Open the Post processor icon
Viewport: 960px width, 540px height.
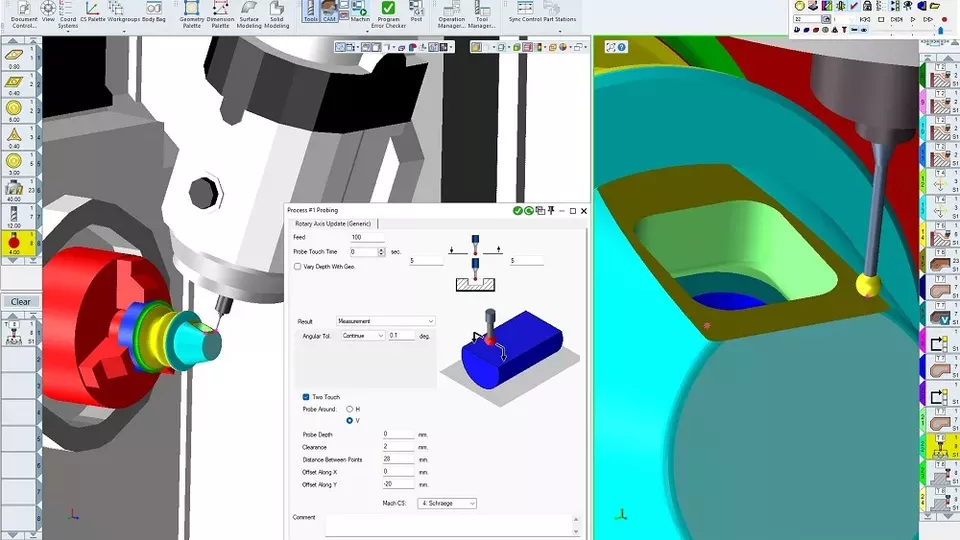tap(416, 12)
